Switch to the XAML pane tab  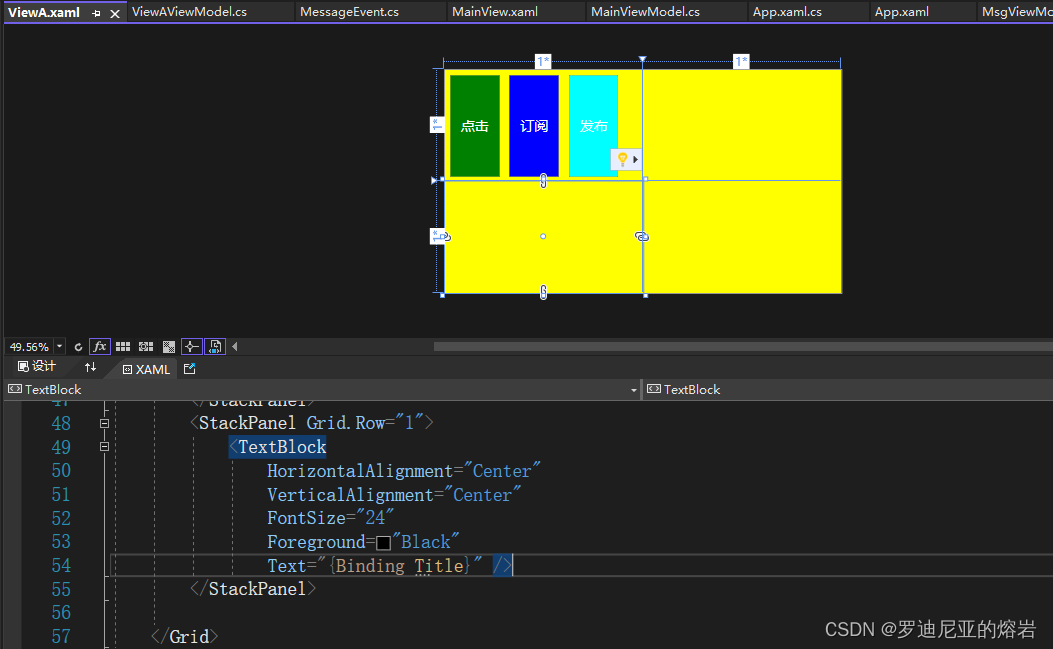tap(146, 370)
